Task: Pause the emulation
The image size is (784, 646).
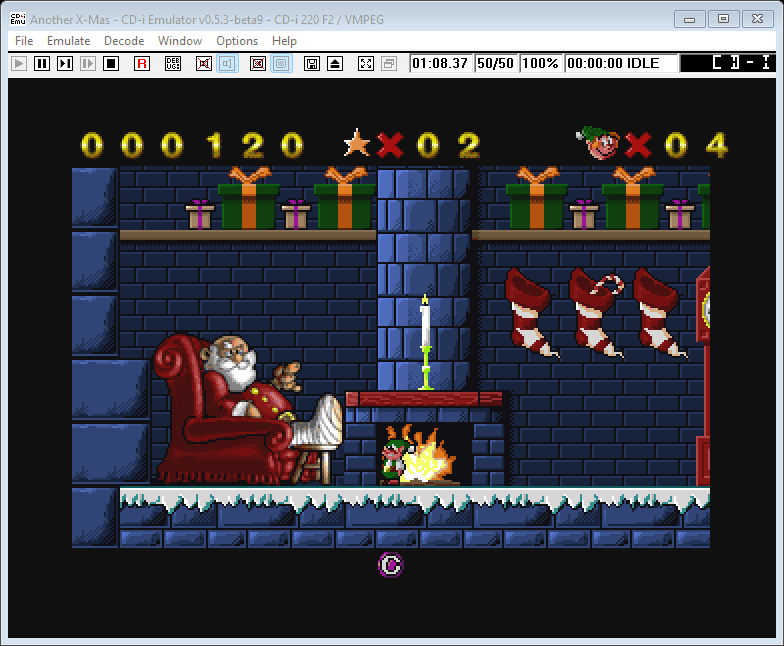Action: [42, 63]
